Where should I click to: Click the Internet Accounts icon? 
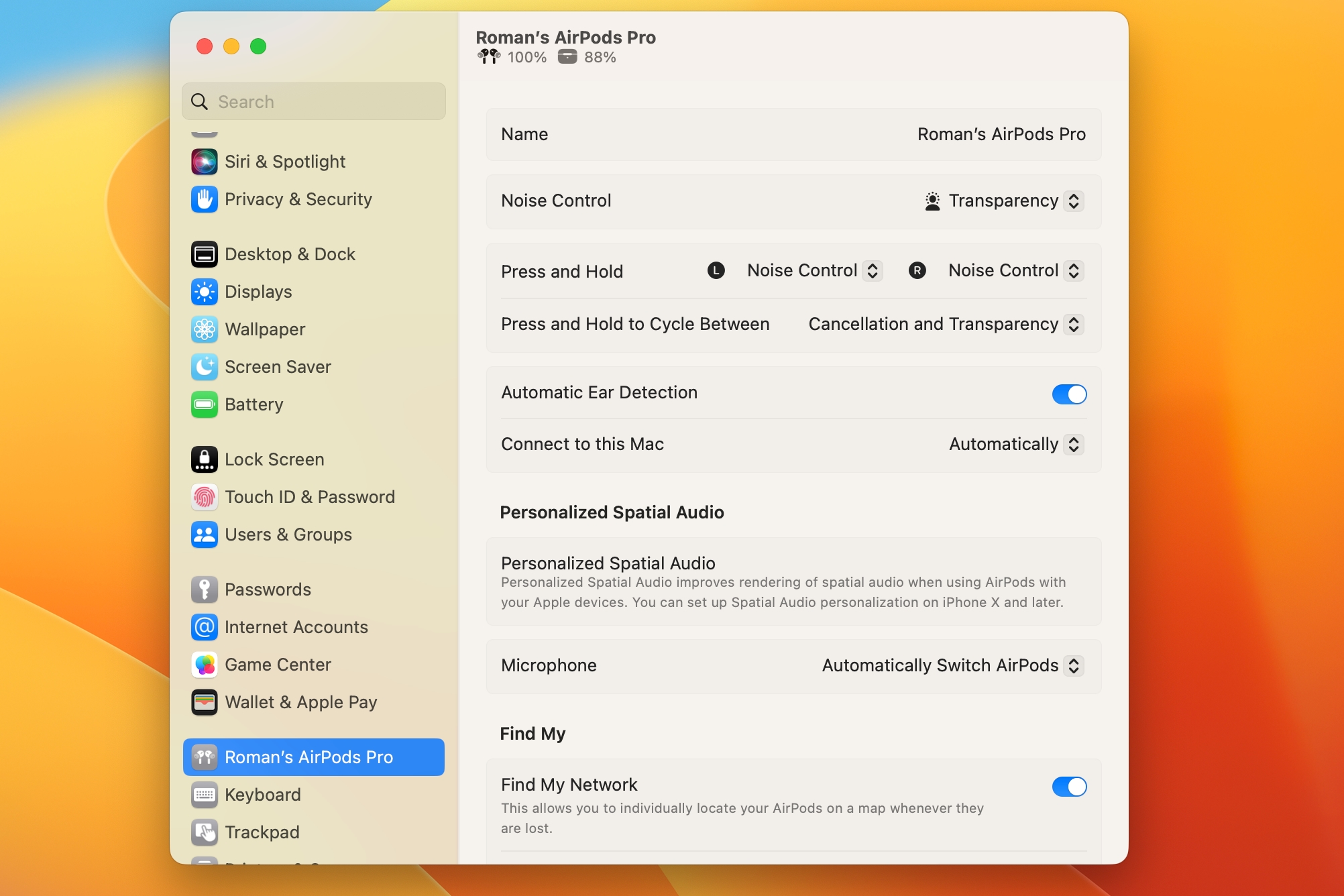pos(205,627)
